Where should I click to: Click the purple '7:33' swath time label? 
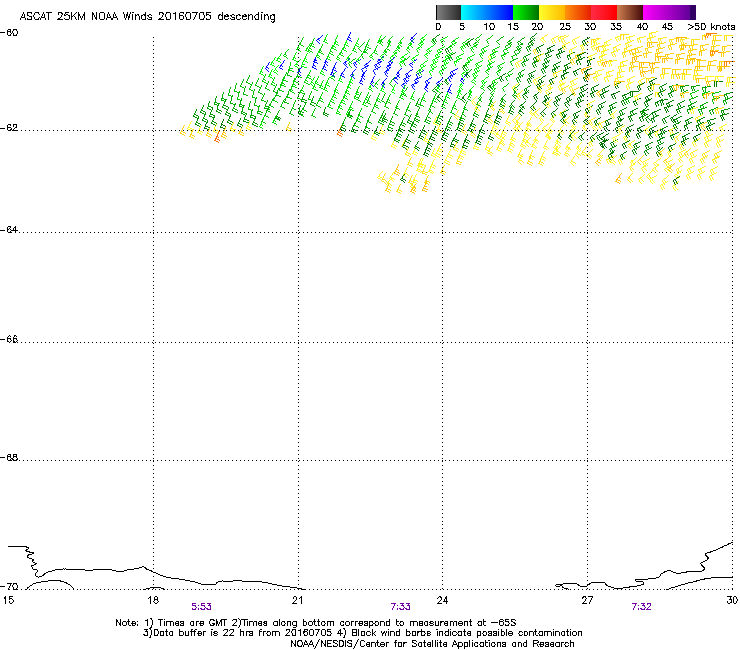click(400, 607)
